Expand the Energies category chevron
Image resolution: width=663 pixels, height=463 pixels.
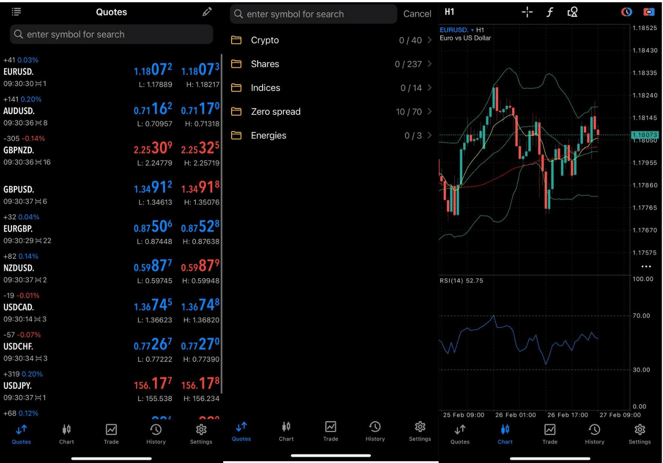430,136
